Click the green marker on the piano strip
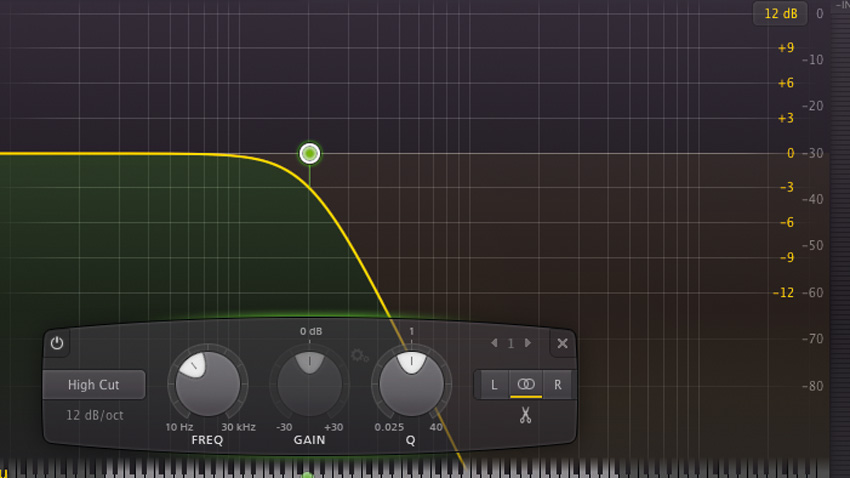Screen dimensions: 850x478 tap(307, 475)
